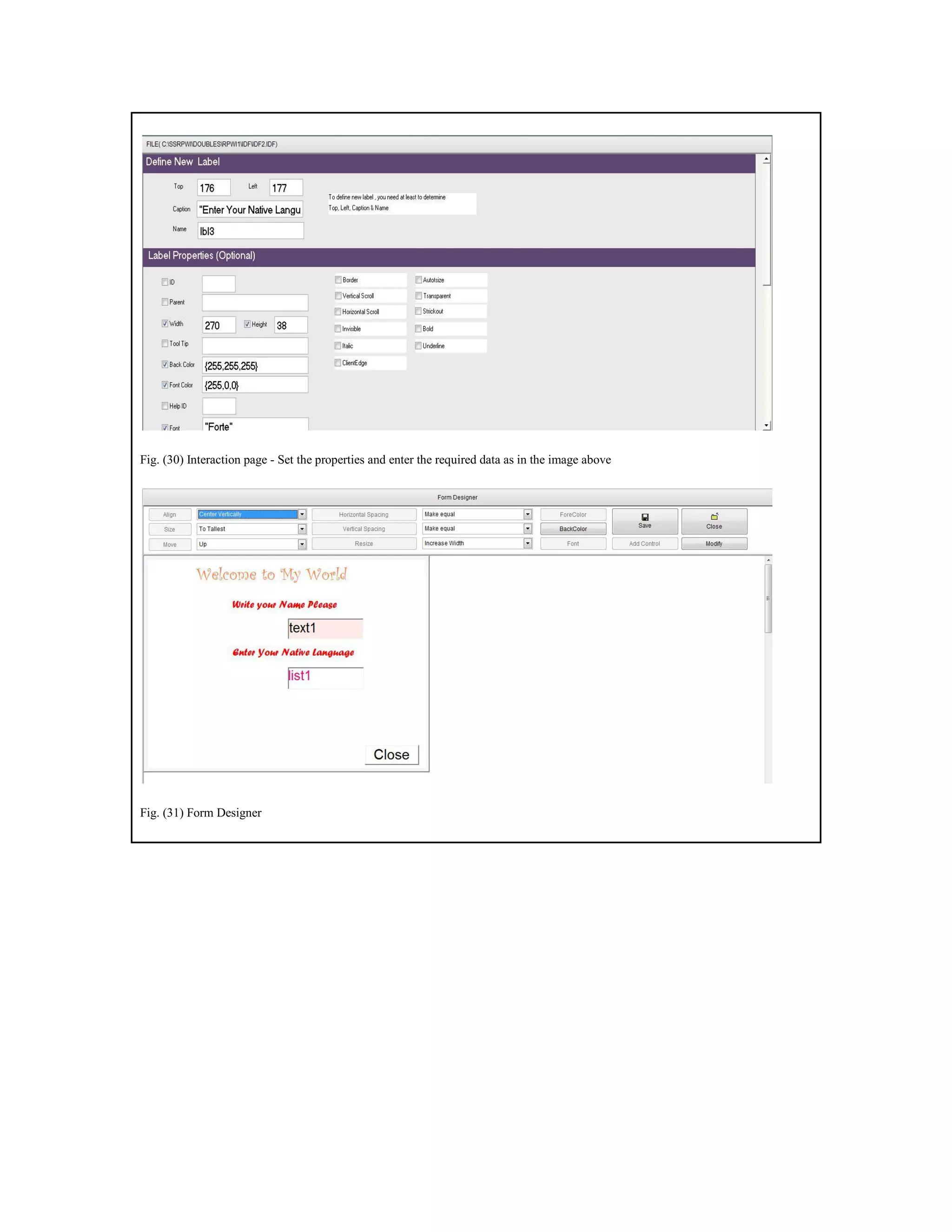Tick the Horizontal Scroll option
Screen dimensions: 952x1232
[x=338, y=311]
